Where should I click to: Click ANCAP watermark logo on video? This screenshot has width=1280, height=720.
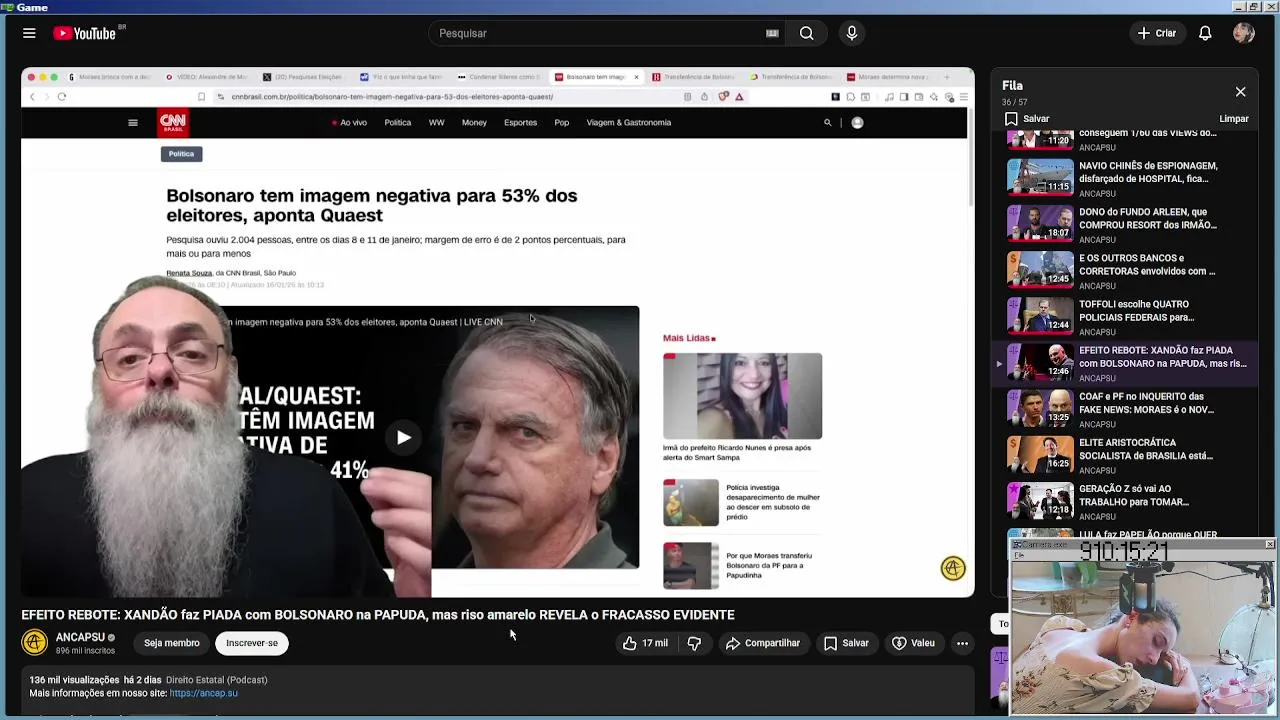pyautogui.click(x=953, y=568)
